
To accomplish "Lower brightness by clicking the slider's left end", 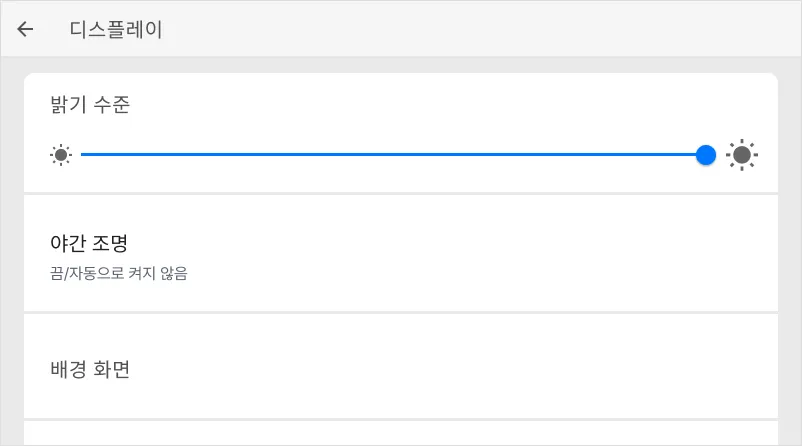I will coord(84,154).
